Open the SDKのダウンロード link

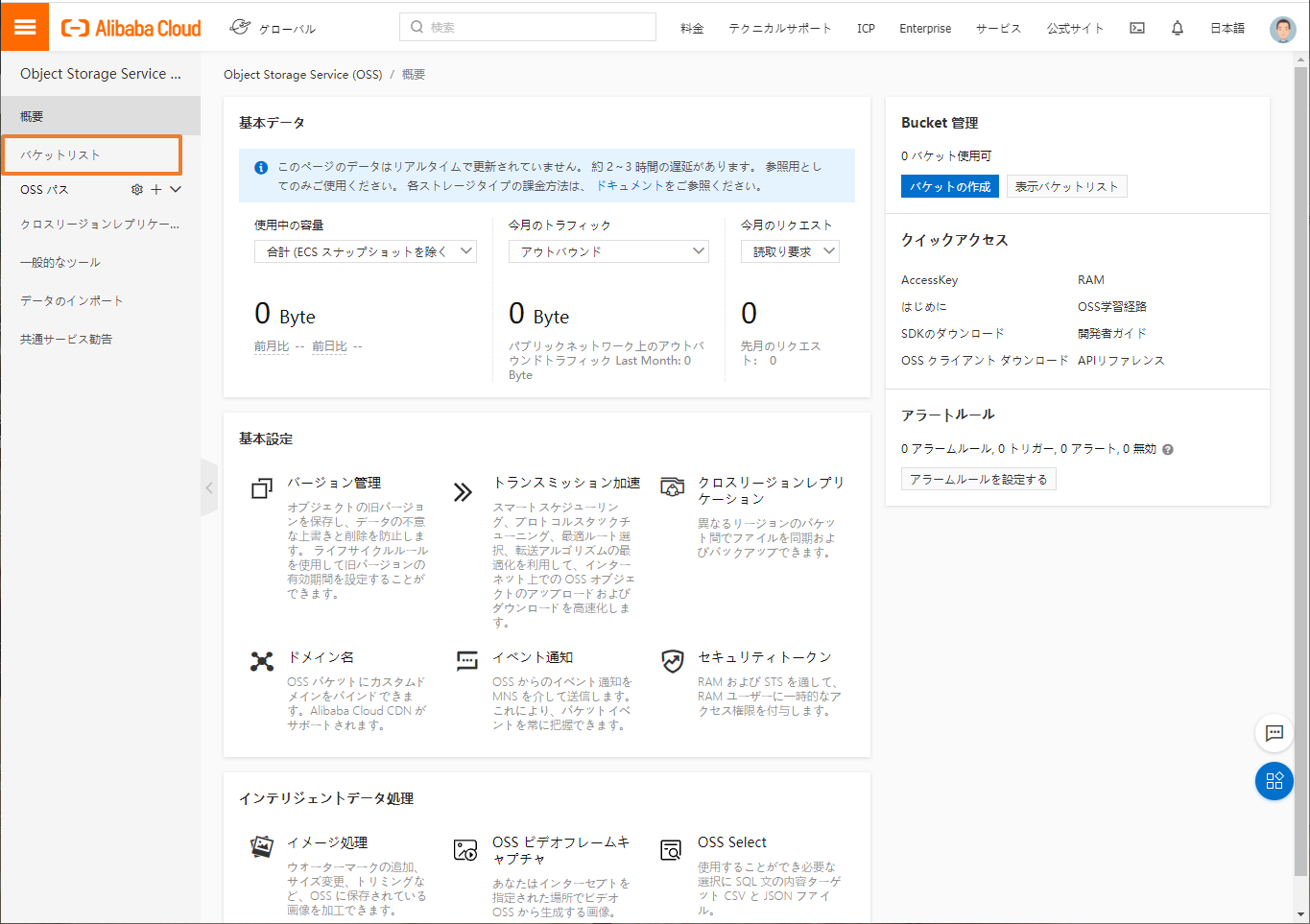coord(953,334)
